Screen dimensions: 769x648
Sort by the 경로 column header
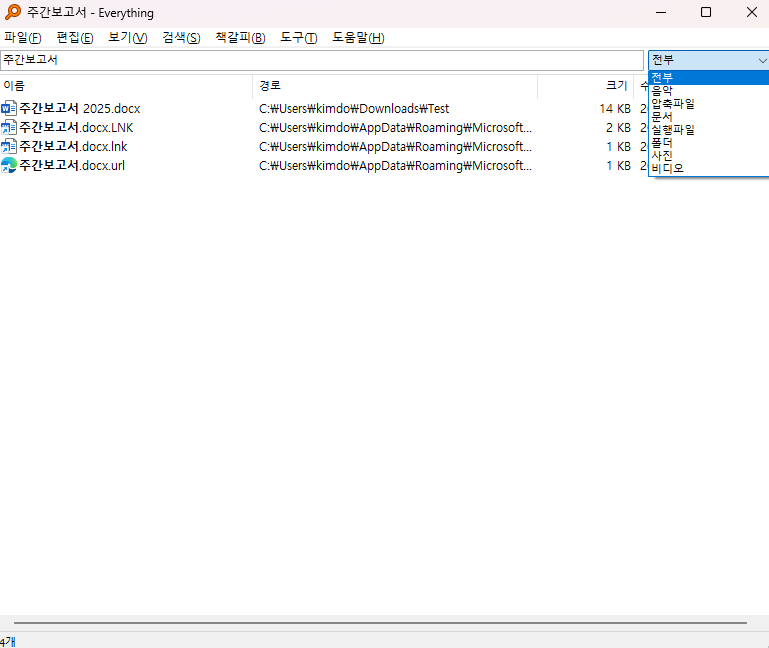pyautogui.click(x=395, y=86)
